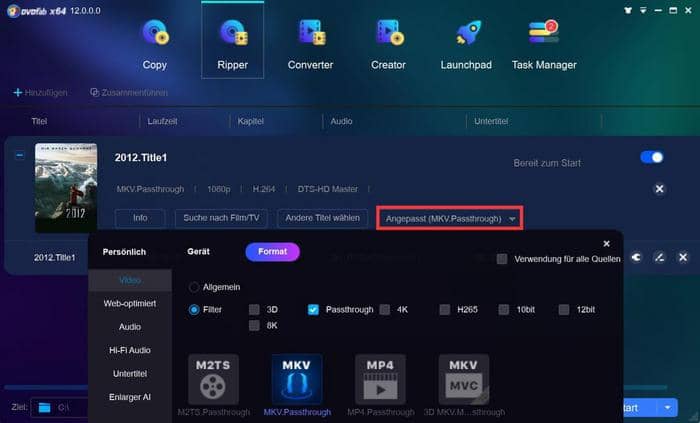Click the DVDFab logo icon
Screen dimensions: 700x423
[12, 10]
